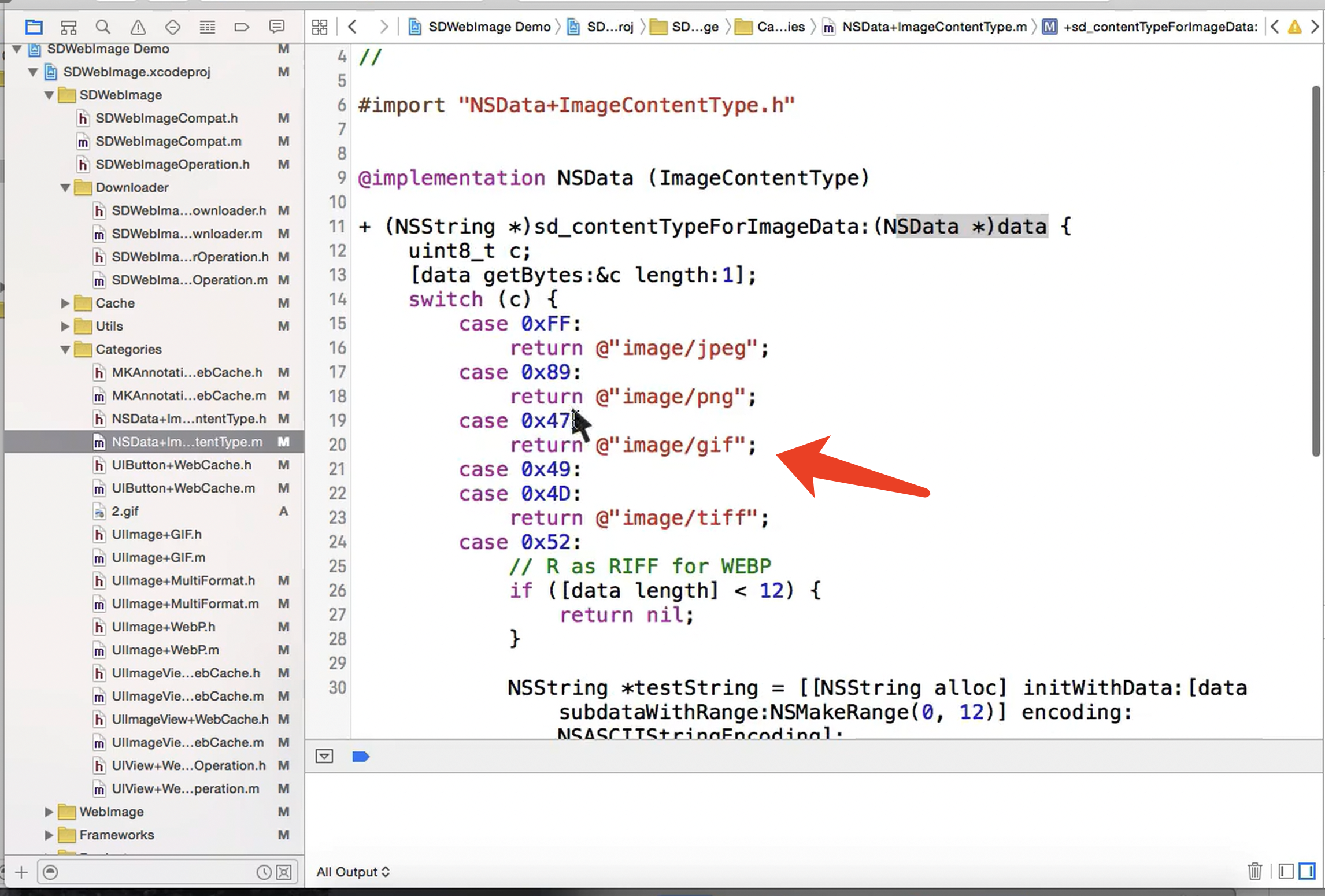Open the Symbol navigator hierarchy icon
The height and width of the screenshot is (896, 1325).
point(69,27)
